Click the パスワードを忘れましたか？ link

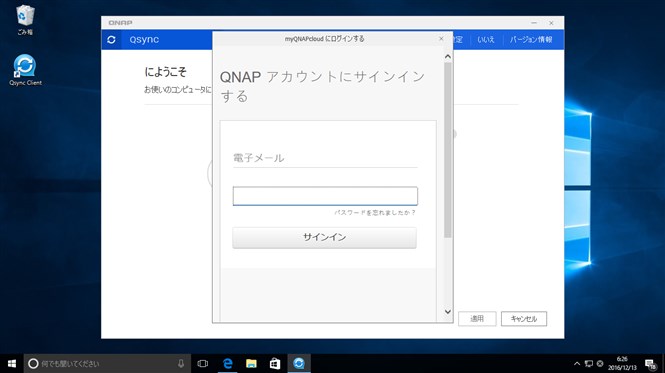[x=375, y=213]
